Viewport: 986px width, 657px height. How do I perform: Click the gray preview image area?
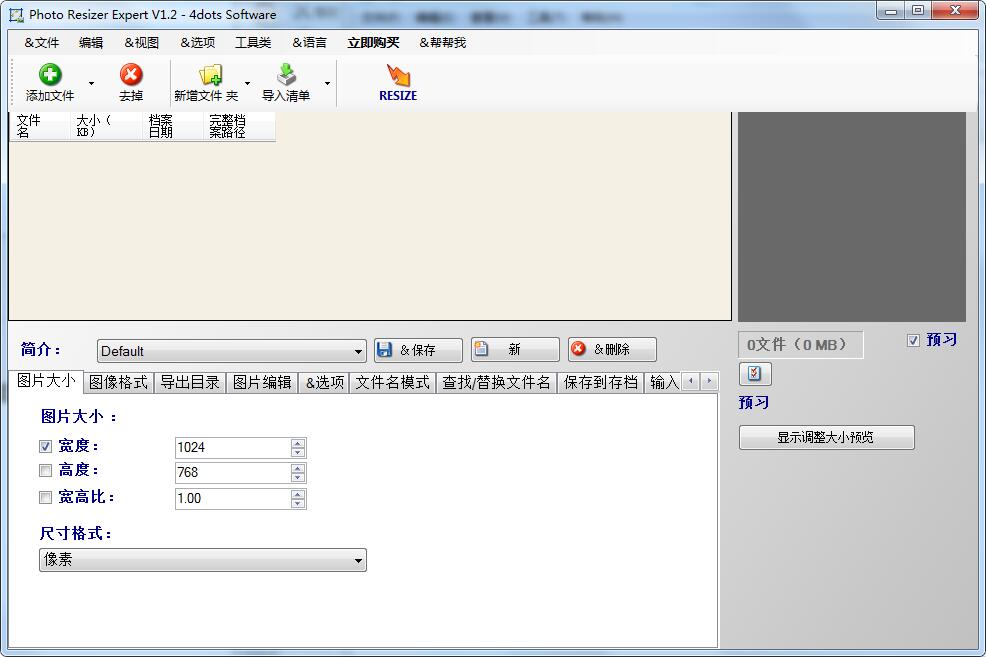point(851,217)
